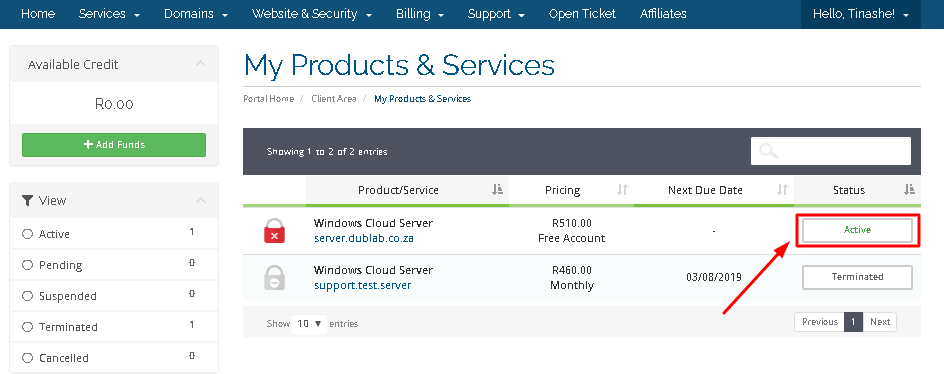Click the sort icon in the Product/Service column
944x374 pixels.
(x=497, y=190)
